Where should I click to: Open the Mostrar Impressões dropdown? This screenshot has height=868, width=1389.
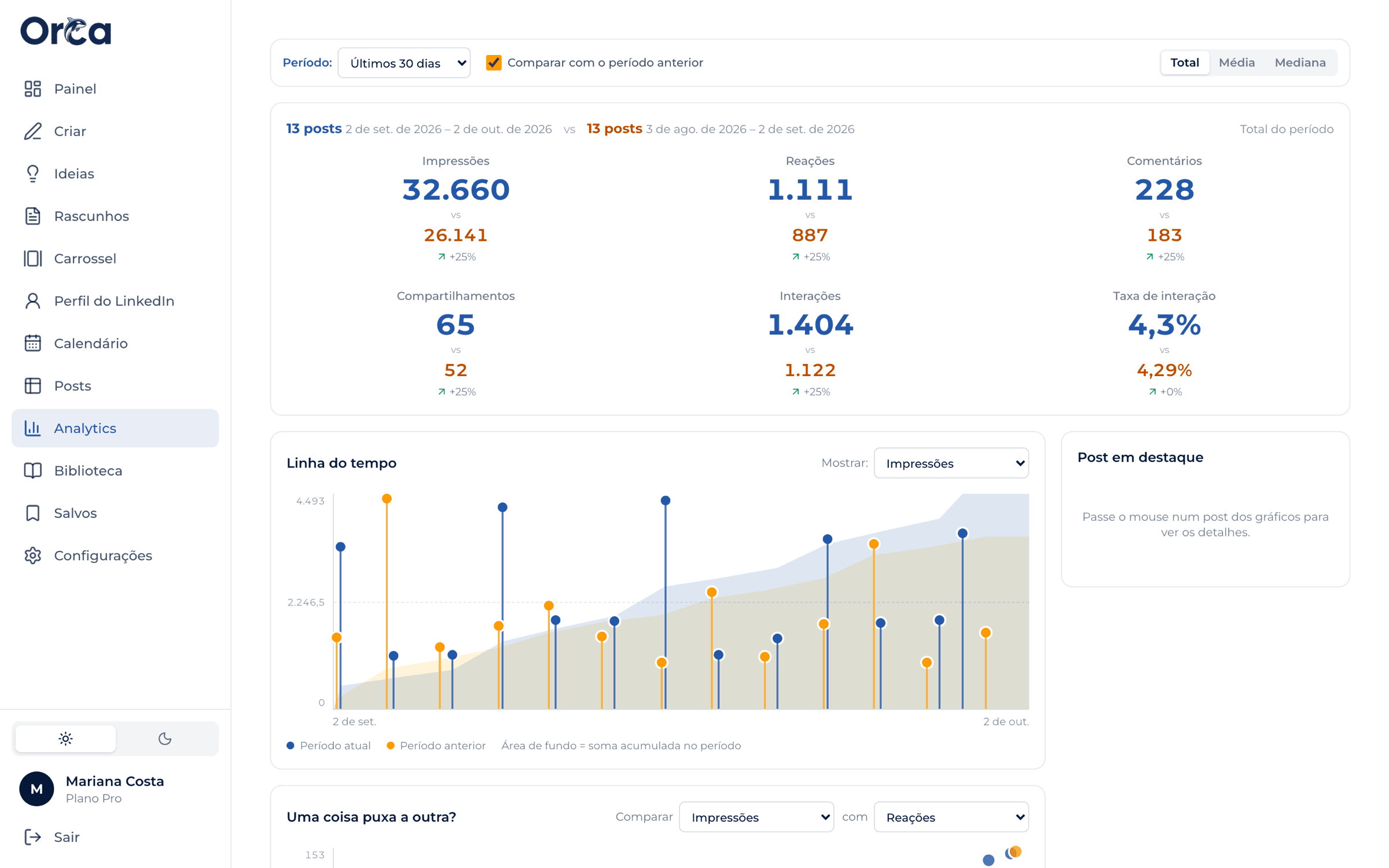click(x=951, y=463)
